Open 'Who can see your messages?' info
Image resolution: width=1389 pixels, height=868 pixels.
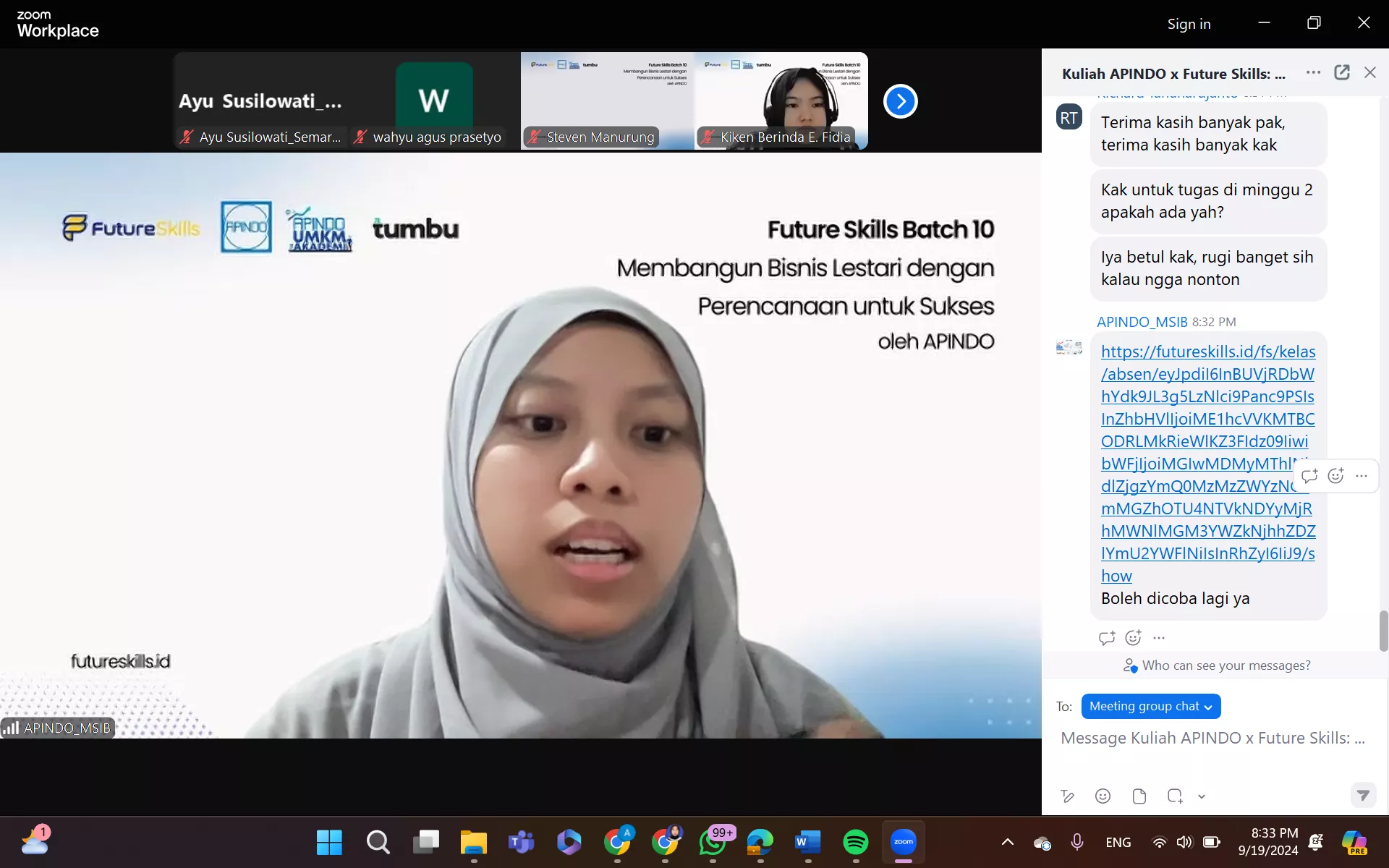point(1217,665)
